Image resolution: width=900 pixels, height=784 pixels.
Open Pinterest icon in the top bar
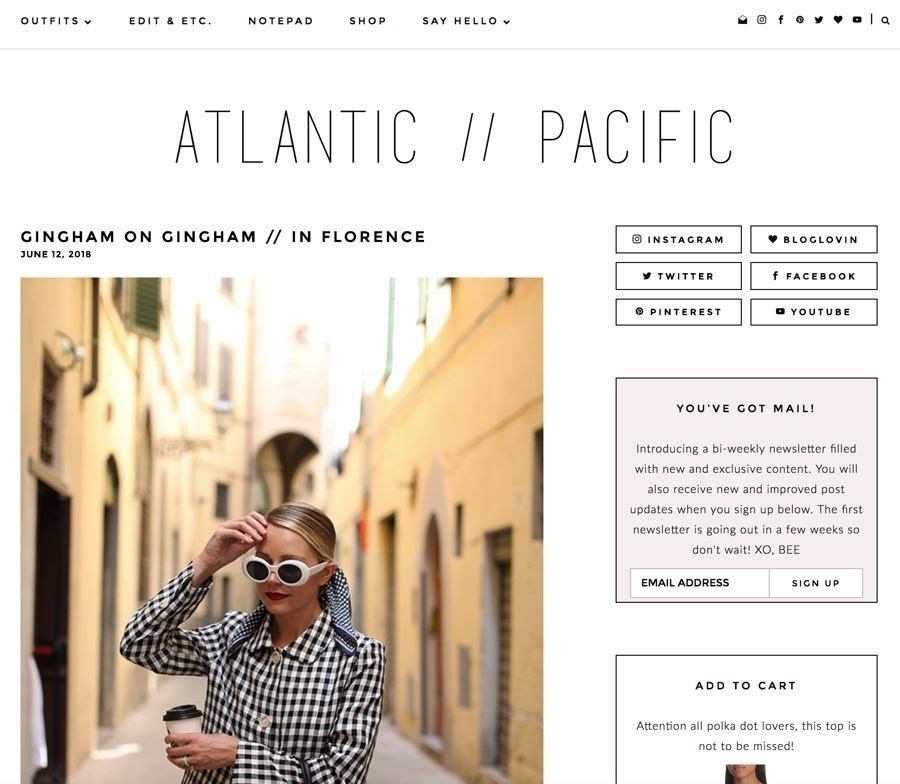coord(800,20)
